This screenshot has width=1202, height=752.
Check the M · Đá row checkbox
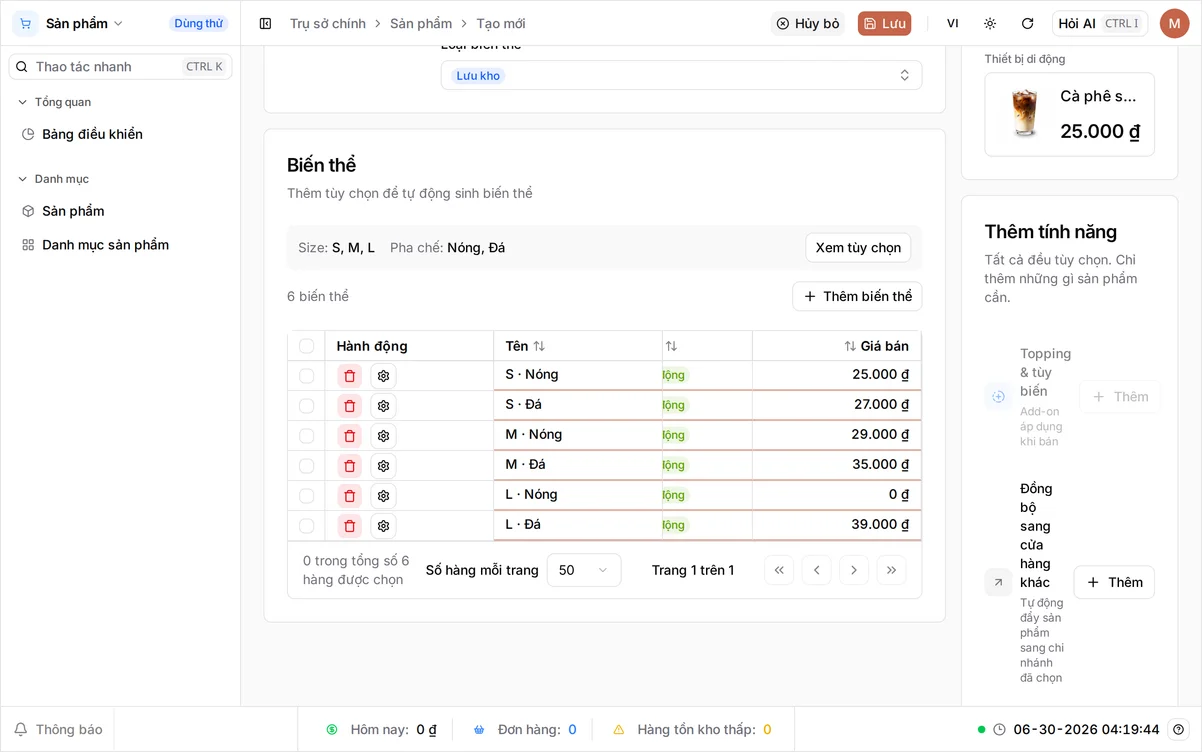click(306, 466)
